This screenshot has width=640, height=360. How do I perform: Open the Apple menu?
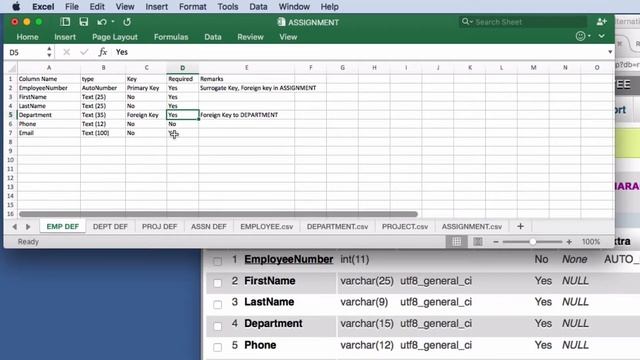16,7
